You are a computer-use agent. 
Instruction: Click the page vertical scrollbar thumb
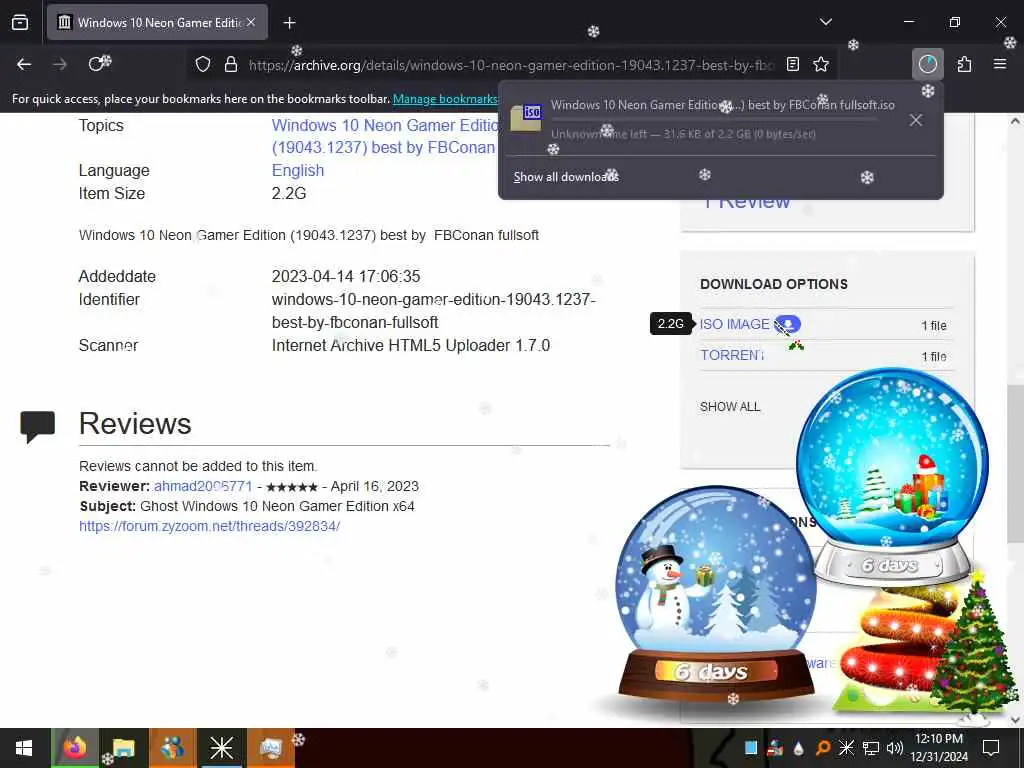[x=1015, y=464]
